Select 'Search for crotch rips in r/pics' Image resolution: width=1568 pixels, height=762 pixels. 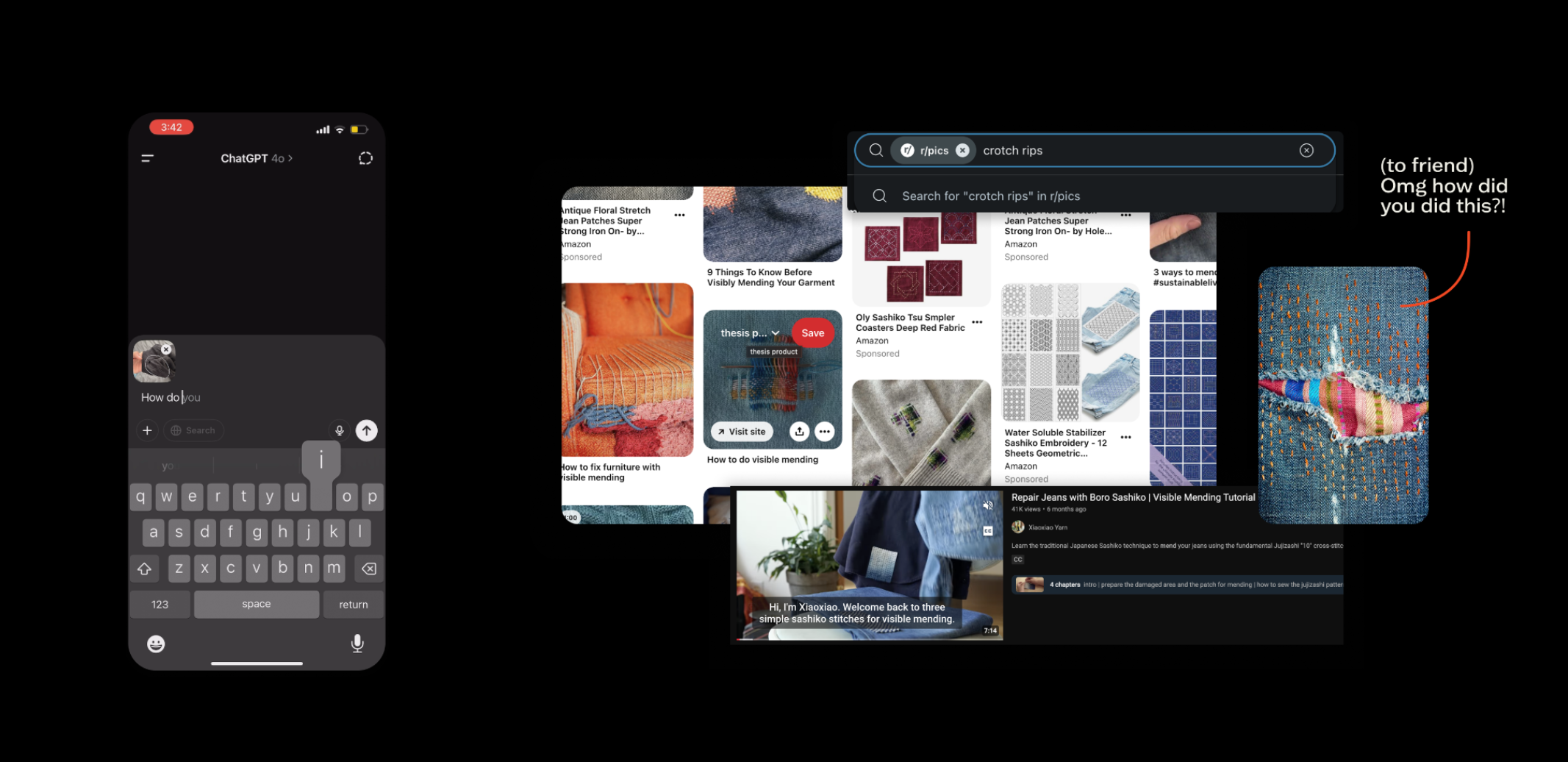[990, 196]
